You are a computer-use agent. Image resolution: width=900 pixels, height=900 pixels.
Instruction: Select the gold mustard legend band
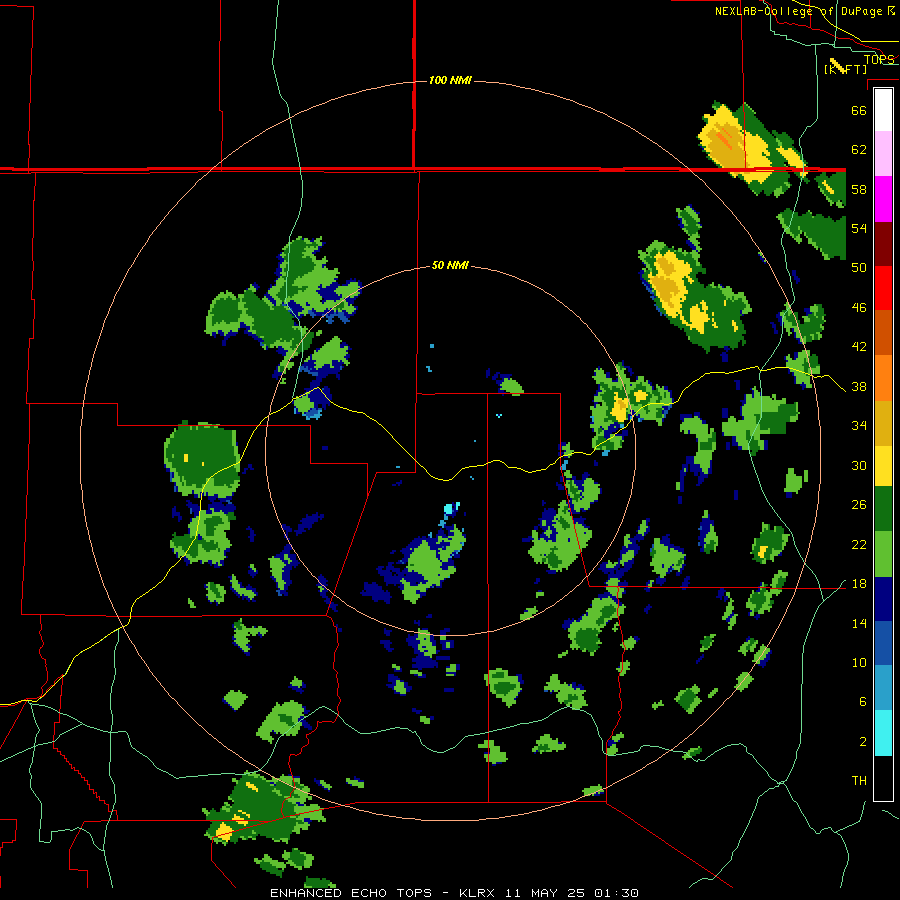point(883,423)
